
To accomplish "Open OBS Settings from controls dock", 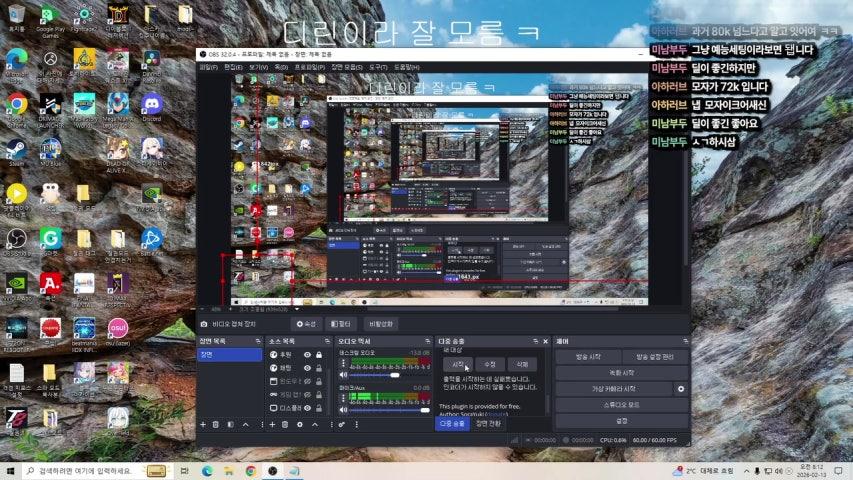I will pos(622,421).
